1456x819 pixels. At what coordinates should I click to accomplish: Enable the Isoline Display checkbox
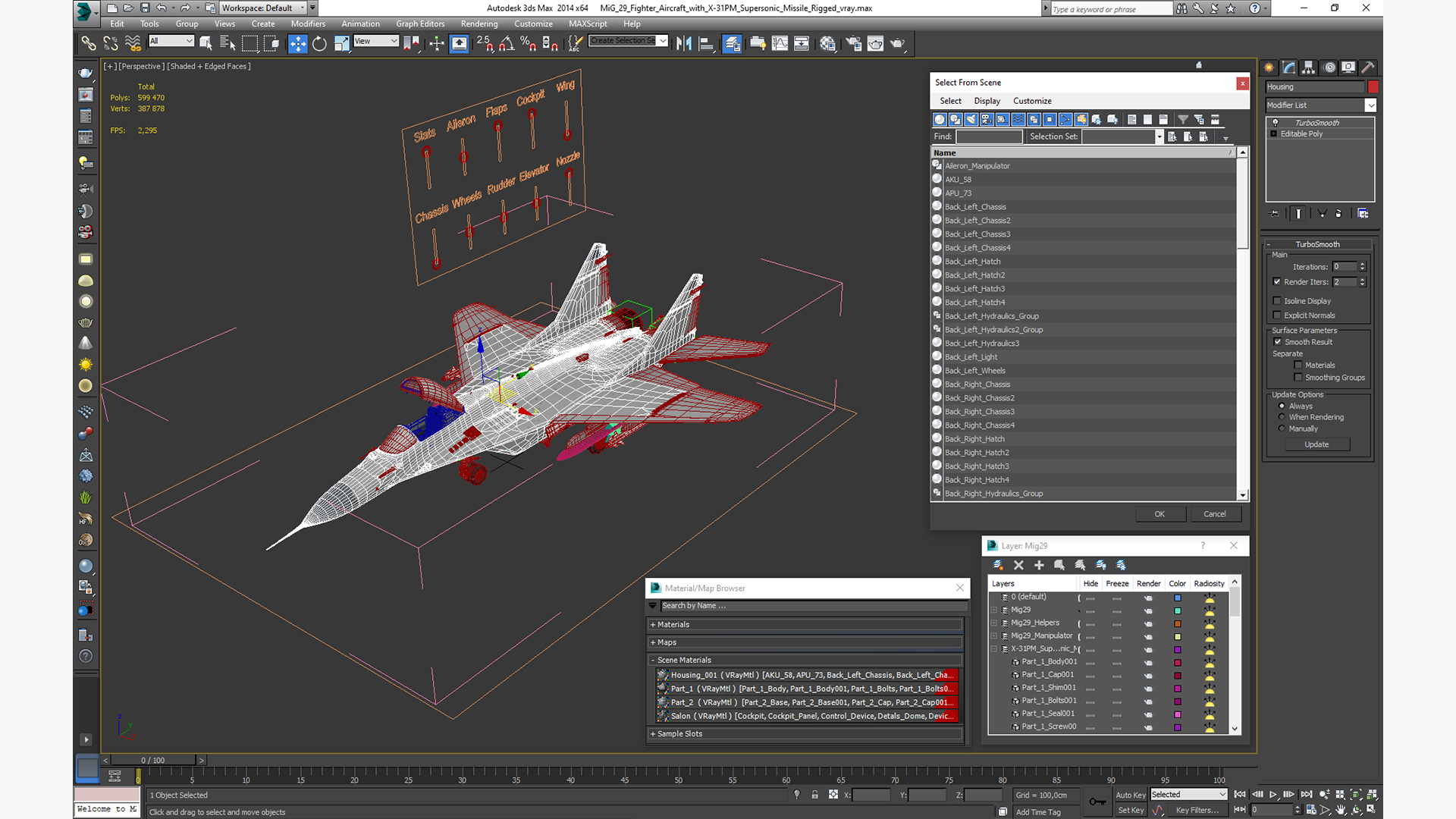1277,301
